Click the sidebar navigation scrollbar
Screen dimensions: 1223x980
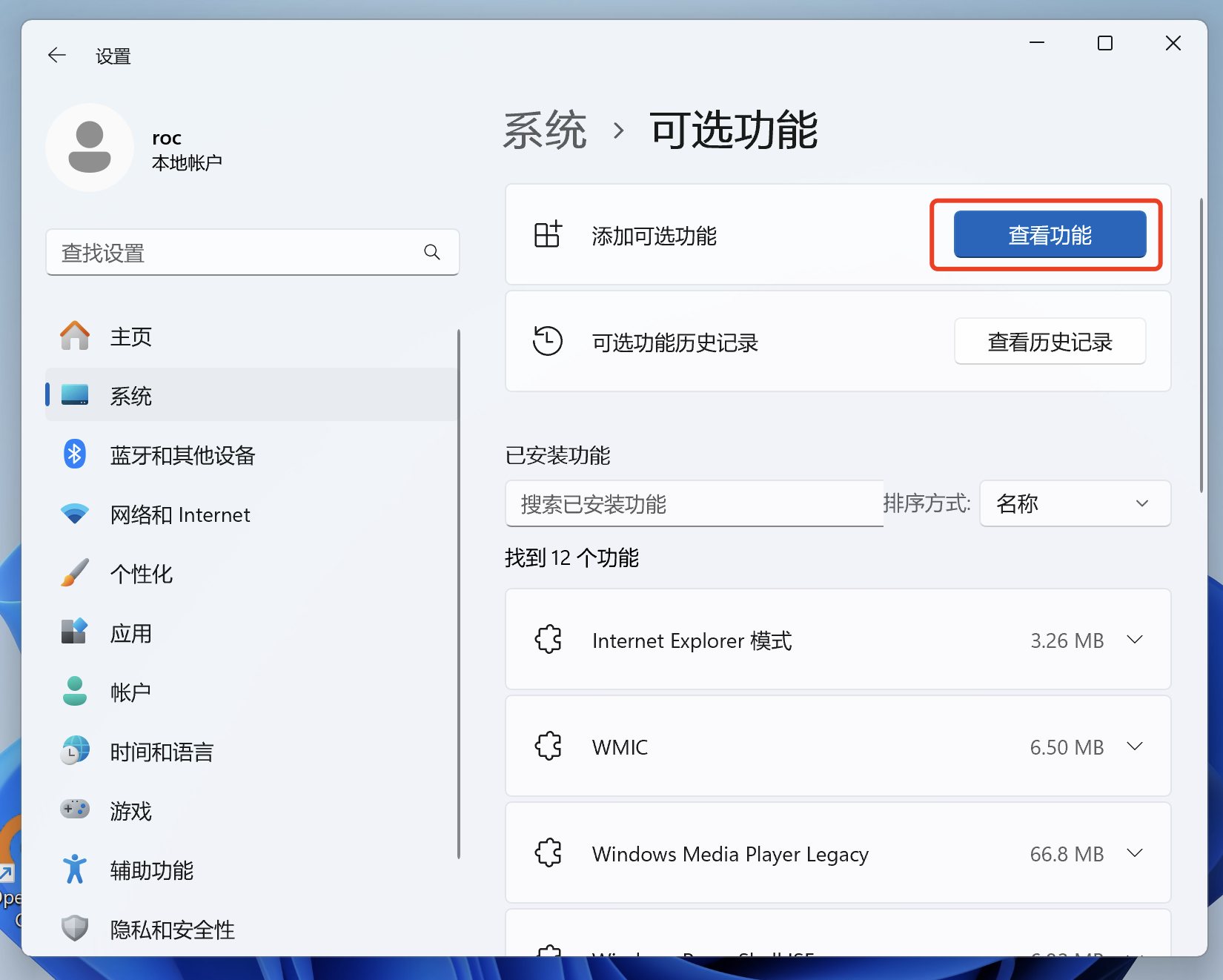coord(459,593)
